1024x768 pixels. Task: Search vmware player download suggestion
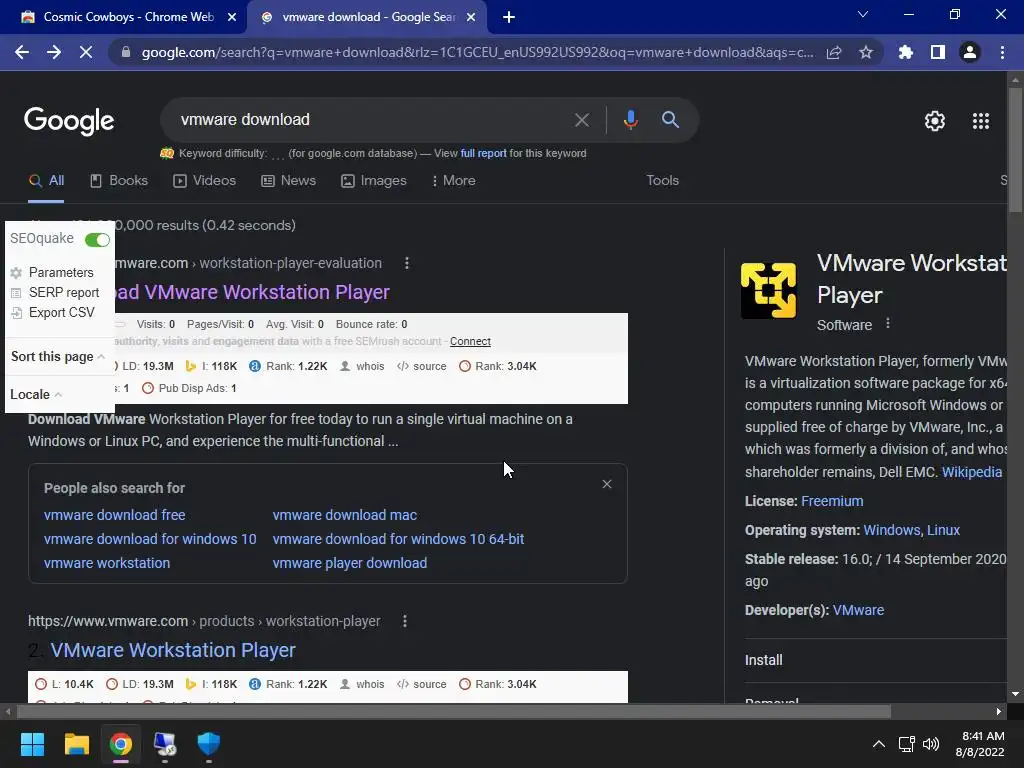[349, 564]
